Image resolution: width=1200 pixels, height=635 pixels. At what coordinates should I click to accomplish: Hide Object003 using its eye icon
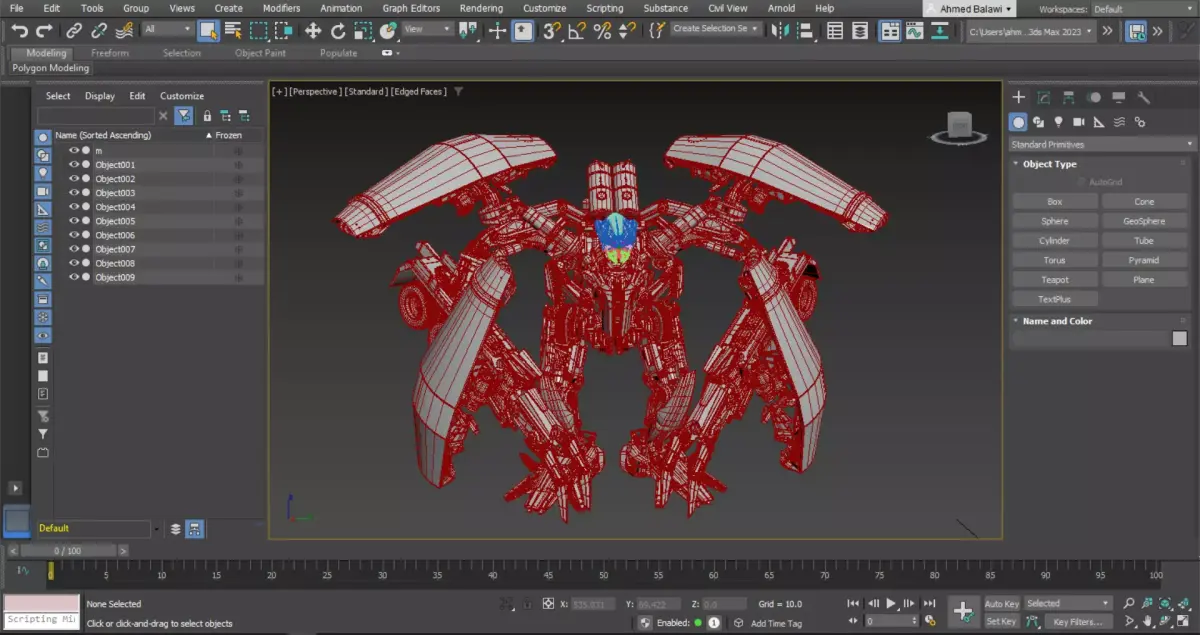click(74, 193)
